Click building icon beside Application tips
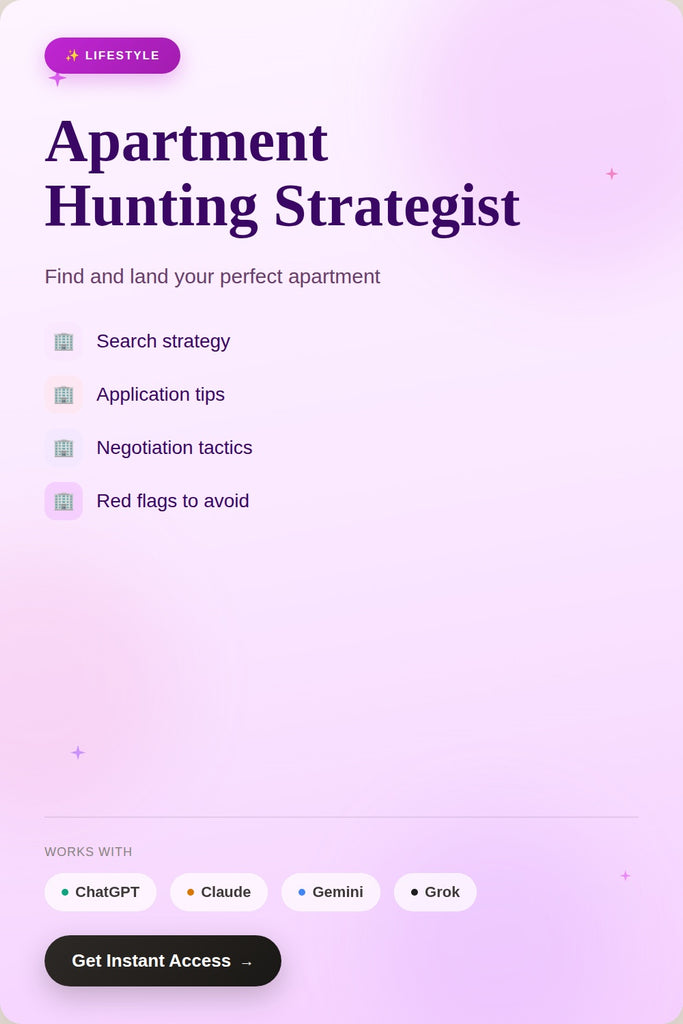This screenshot has width=683, height=1024. 63,394
